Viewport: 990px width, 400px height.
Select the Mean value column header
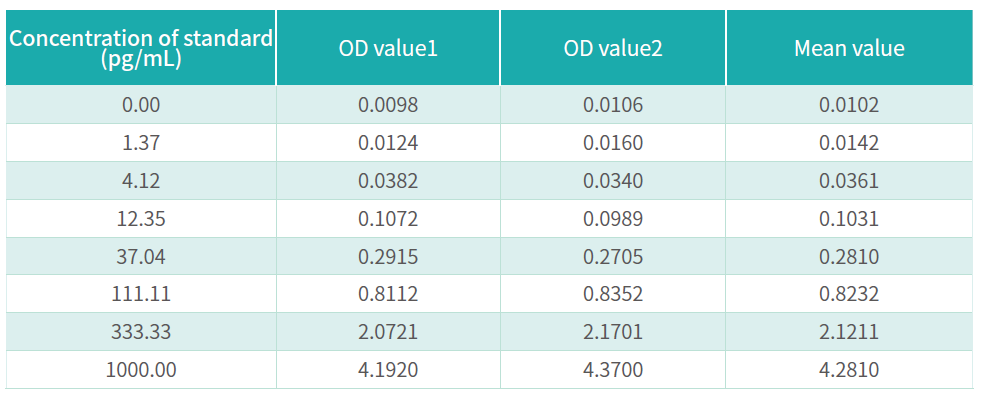(849, 48)
